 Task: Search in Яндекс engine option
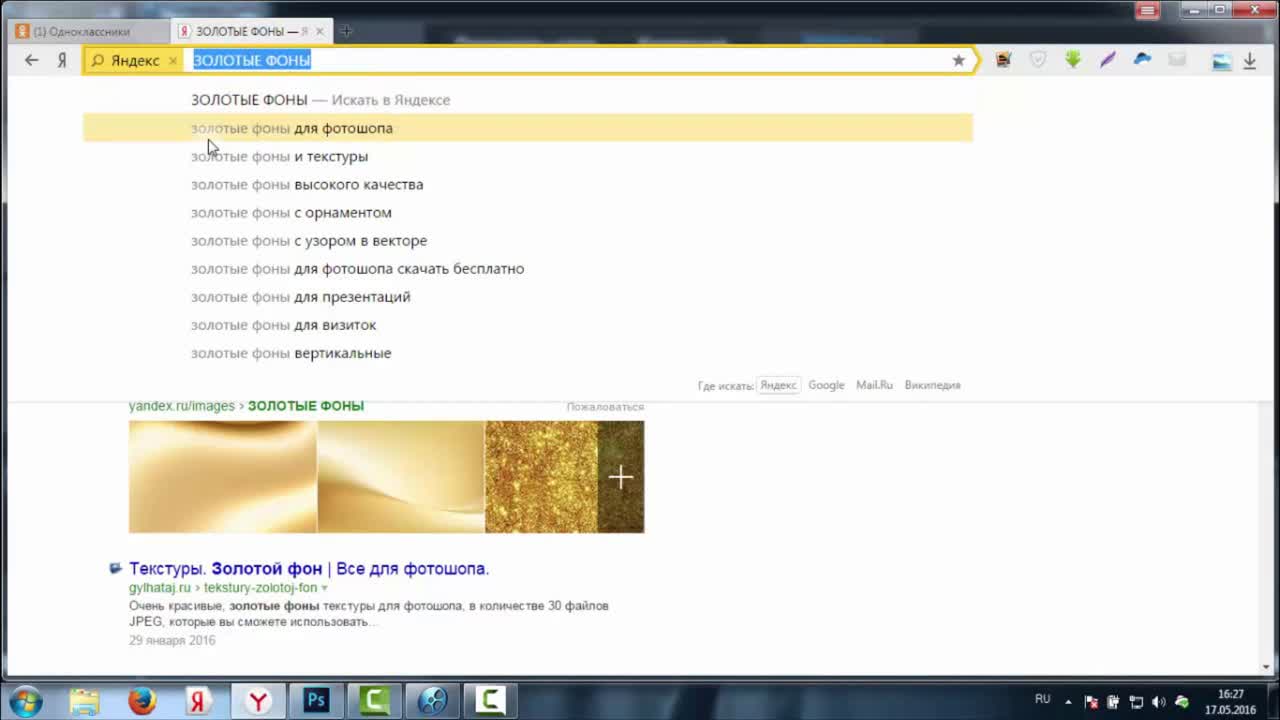pos(778,385)
